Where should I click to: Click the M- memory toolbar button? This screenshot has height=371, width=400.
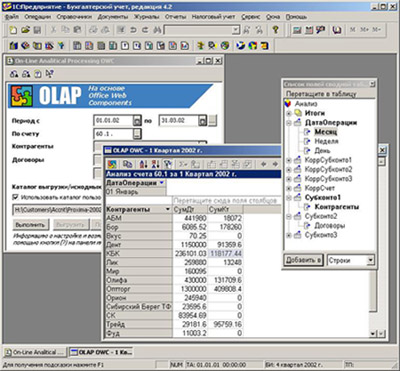coord(376,30)
